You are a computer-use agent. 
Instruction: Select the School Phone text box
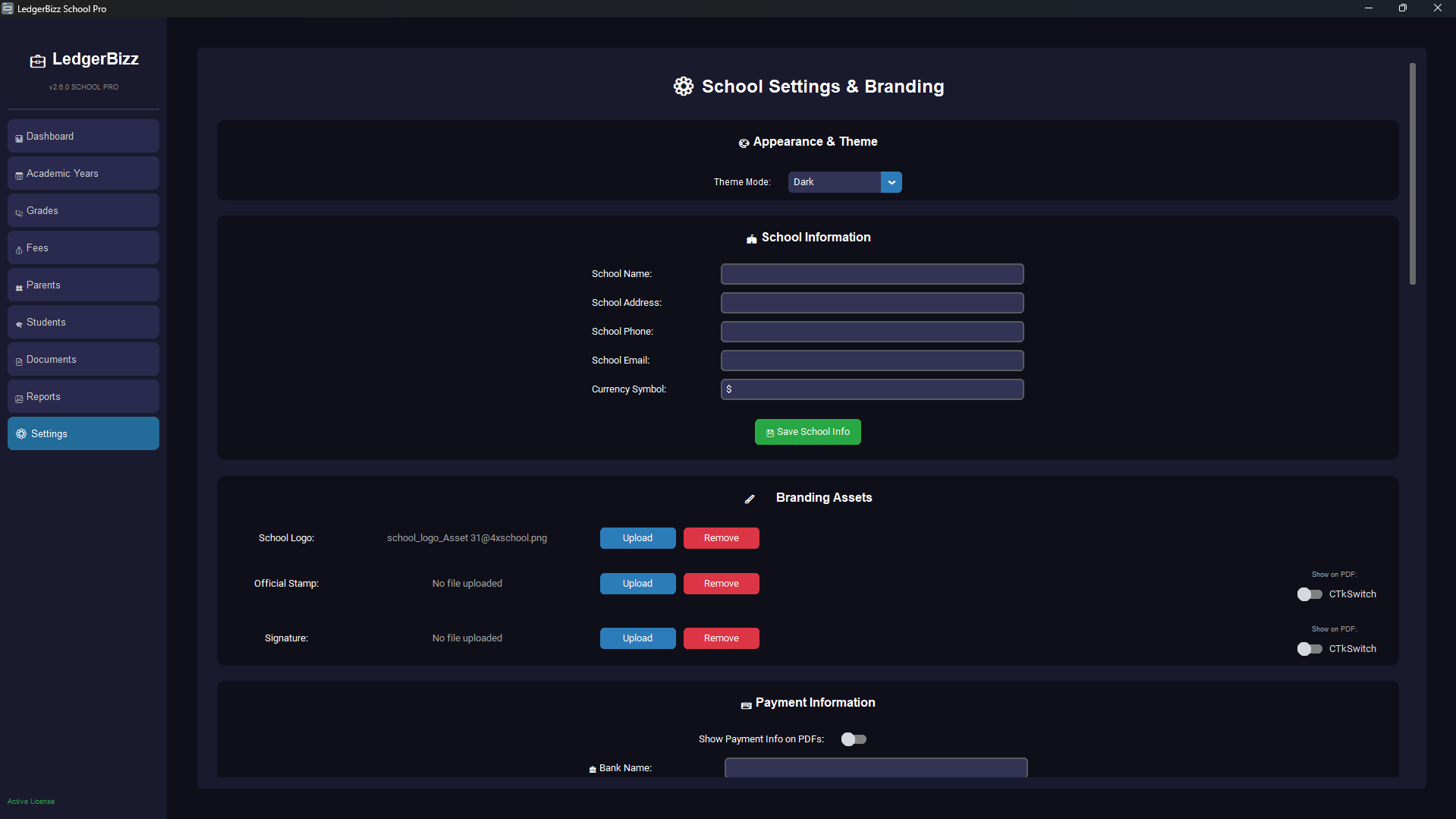coord(872,332)
